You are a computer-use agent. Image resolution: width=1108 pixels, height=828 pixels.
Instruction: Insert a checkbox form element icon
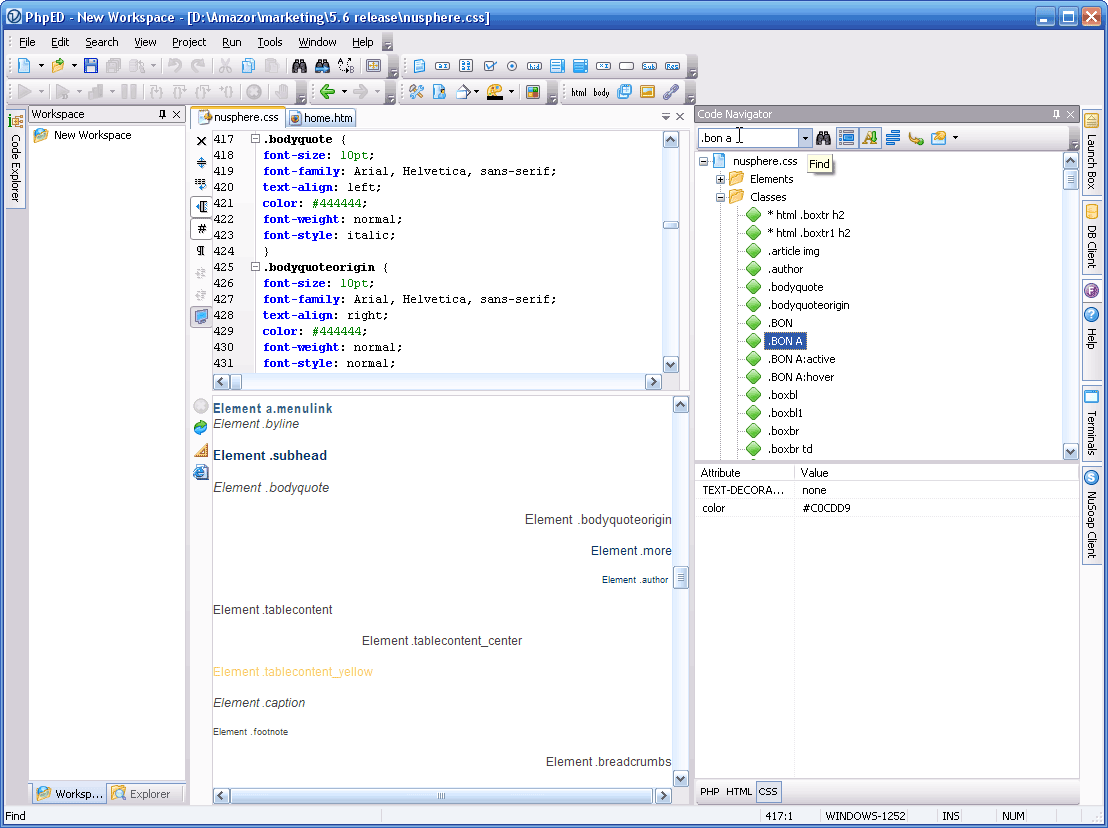coord(489,66)
